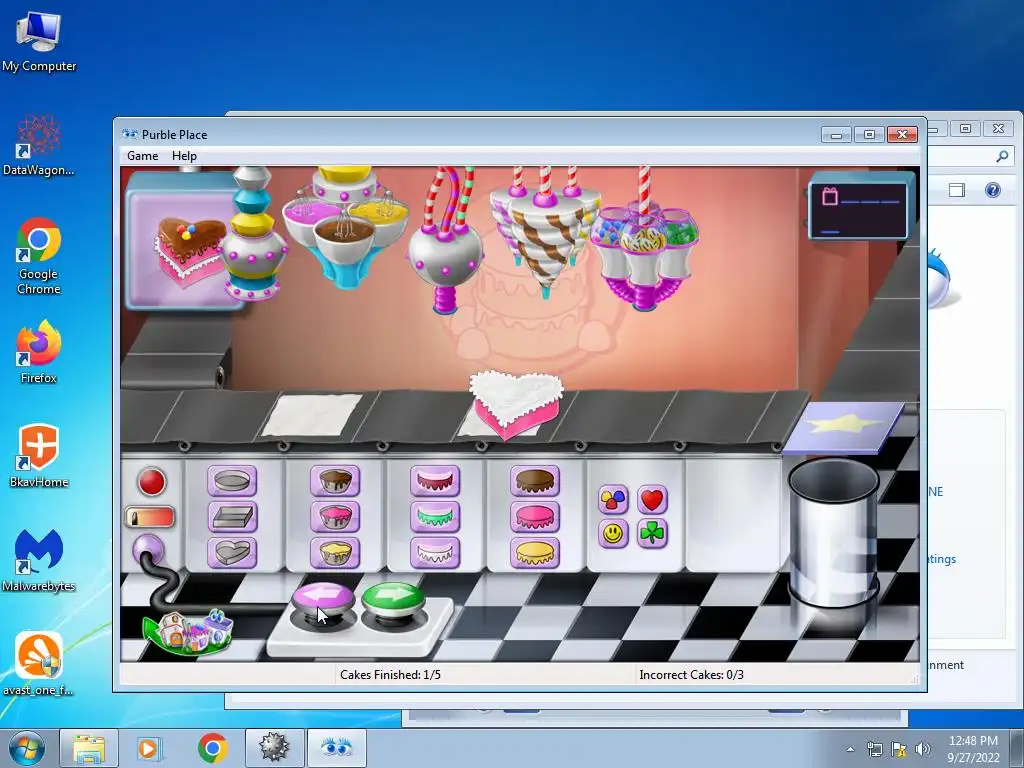Image resolution: width=1024 pixels, height=768 pixels.
Task: Click the heart cake on the conveyor
Action: [516, 404]
